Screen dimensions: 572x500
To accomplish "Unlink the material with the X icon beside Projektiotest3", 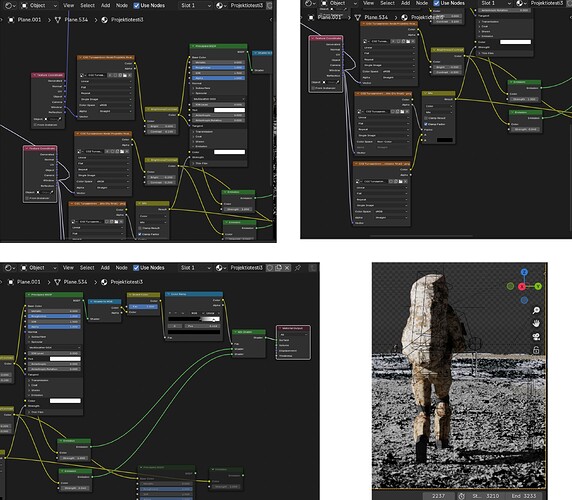I will click(x=287, y=268).
